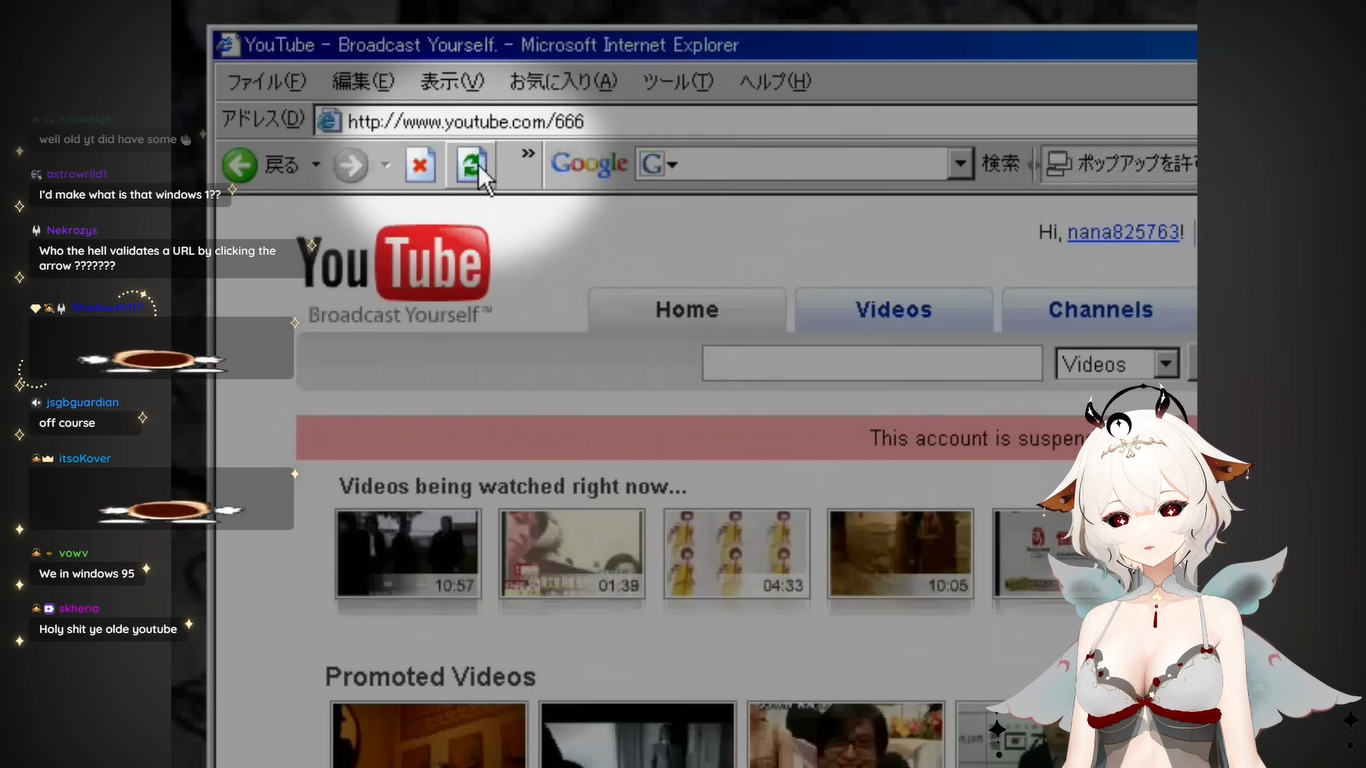This screenshot has width=1366, height=768.
Task: Click chat message "Holy shit ye olde youtube"
Action: [x=108, y=629]
